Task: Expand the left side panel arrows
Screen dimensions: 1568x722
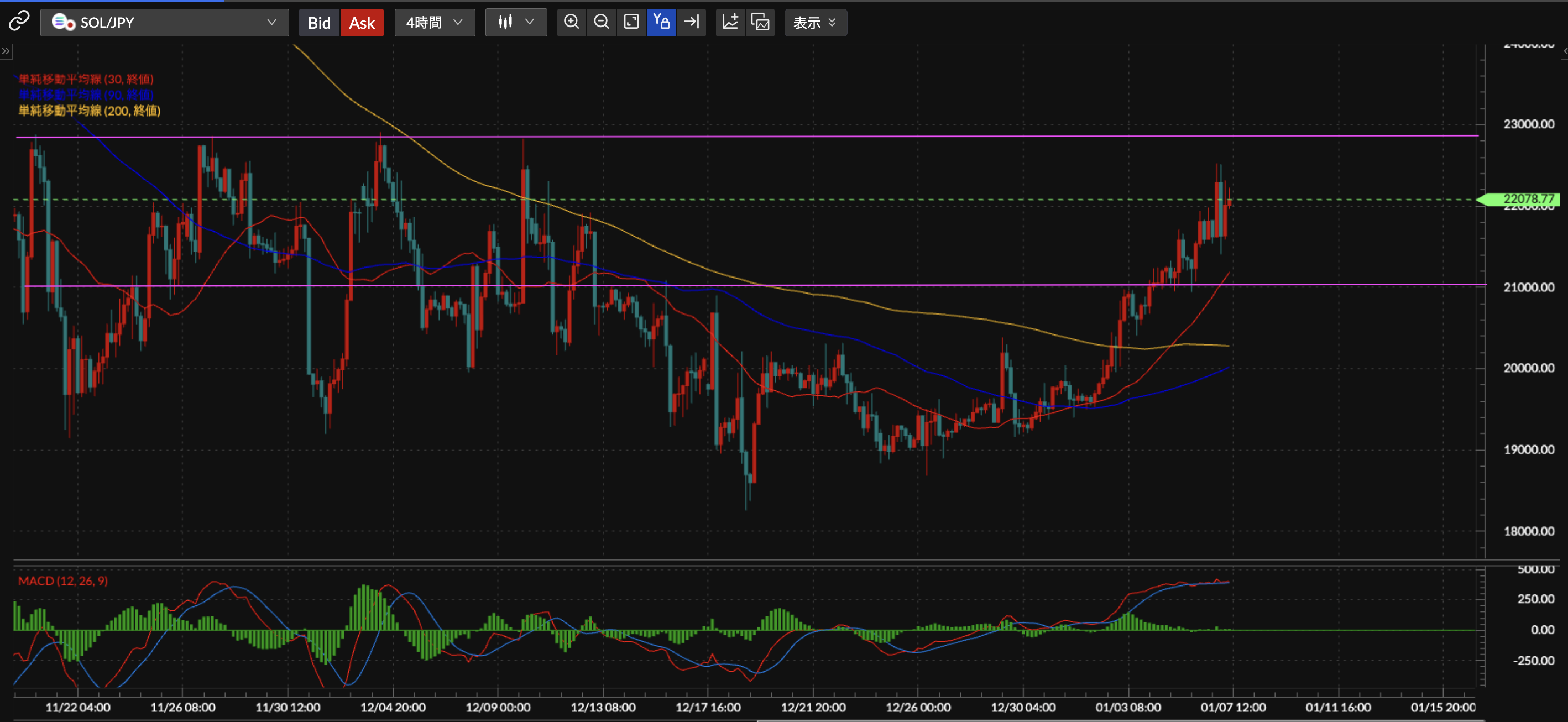Action: [x=6, y=51]
